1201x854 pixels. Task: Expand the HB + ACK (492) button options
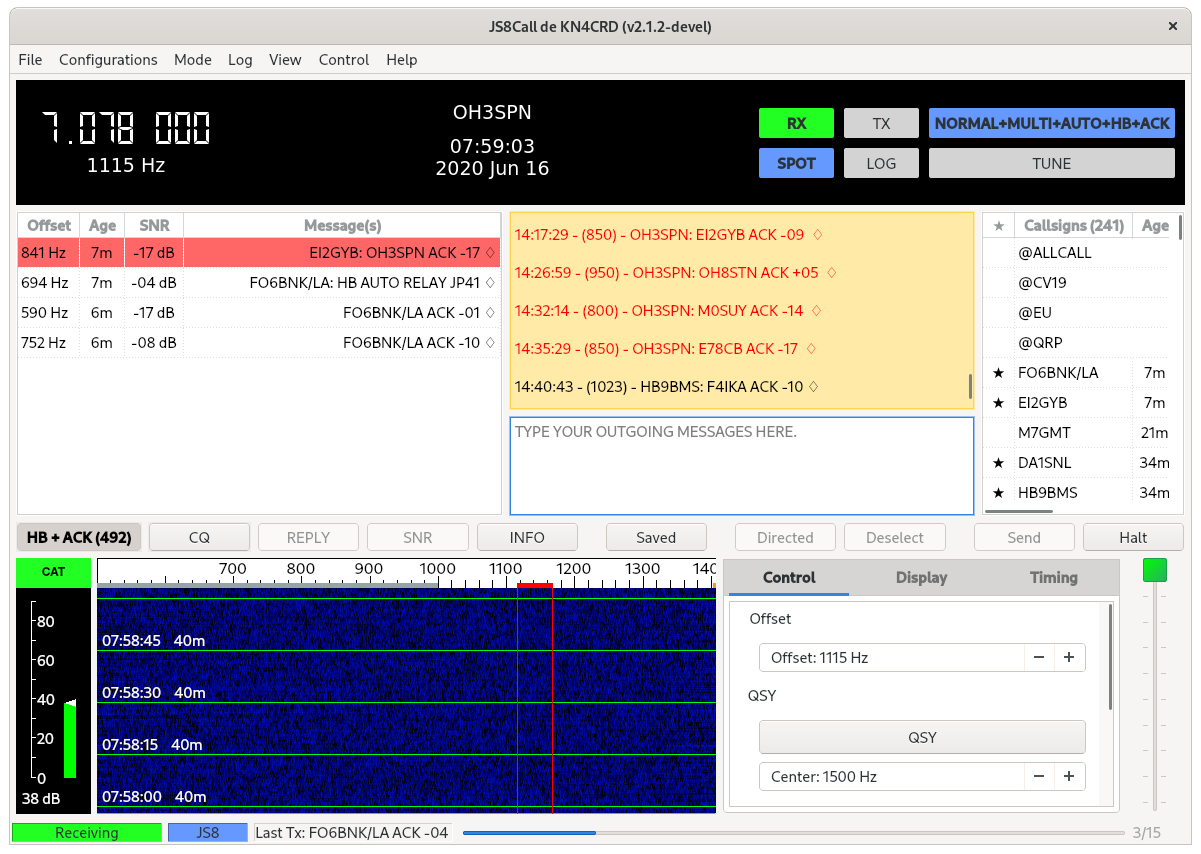[x=79, y=538]
